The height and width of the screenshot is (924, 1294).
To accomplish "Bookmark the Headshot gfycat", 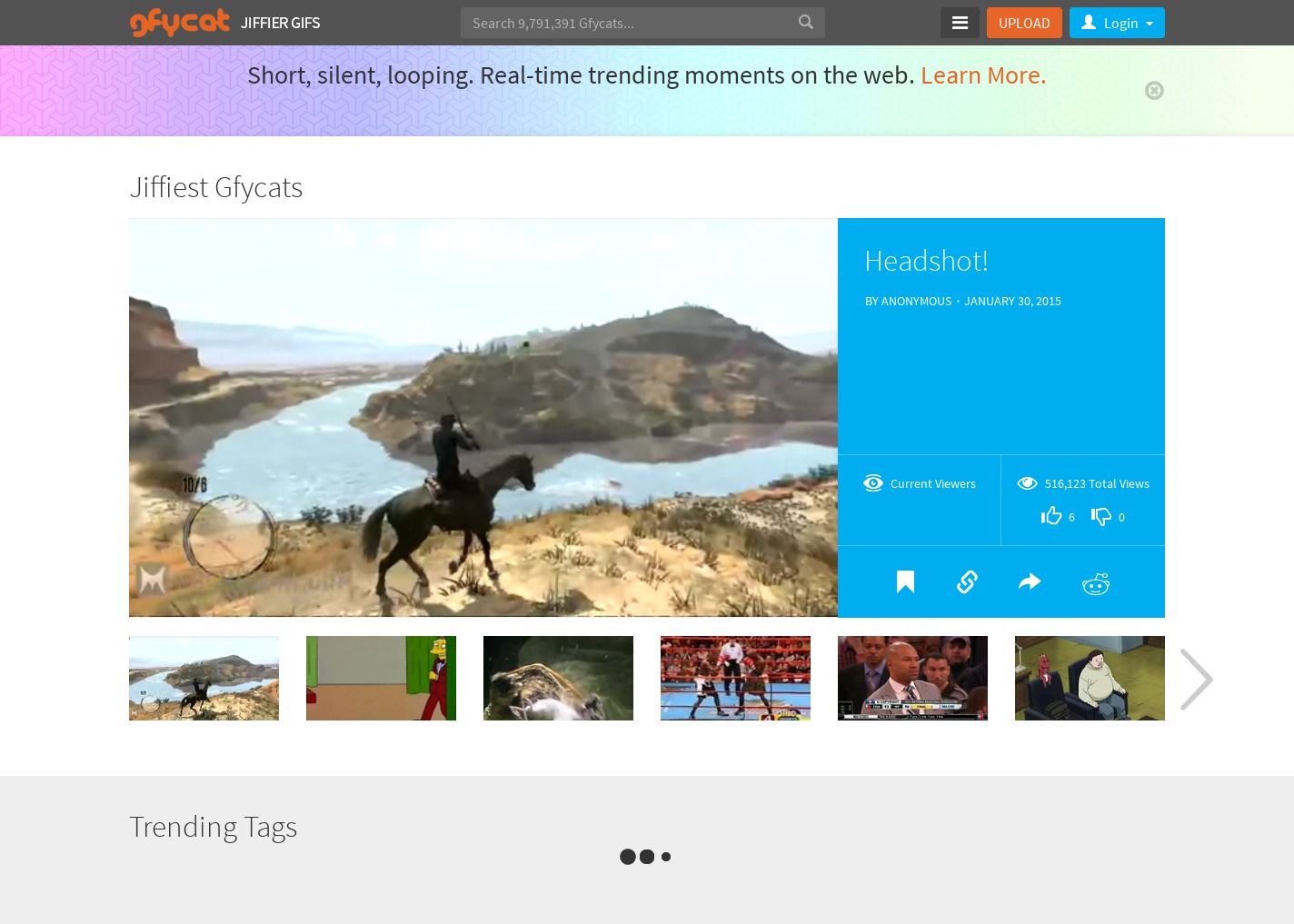I will click(905, 582).
